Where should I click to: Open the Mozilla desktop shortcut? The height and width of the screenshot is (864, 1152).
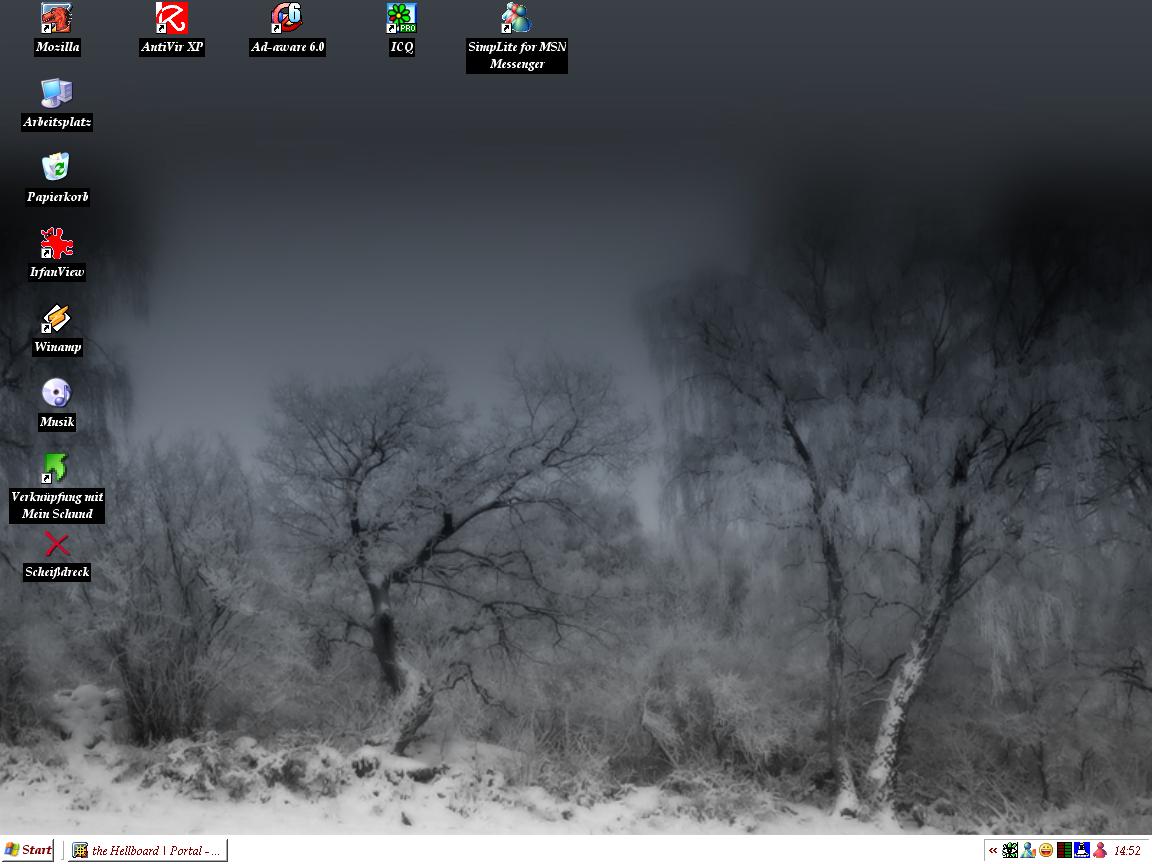(57, 18)
